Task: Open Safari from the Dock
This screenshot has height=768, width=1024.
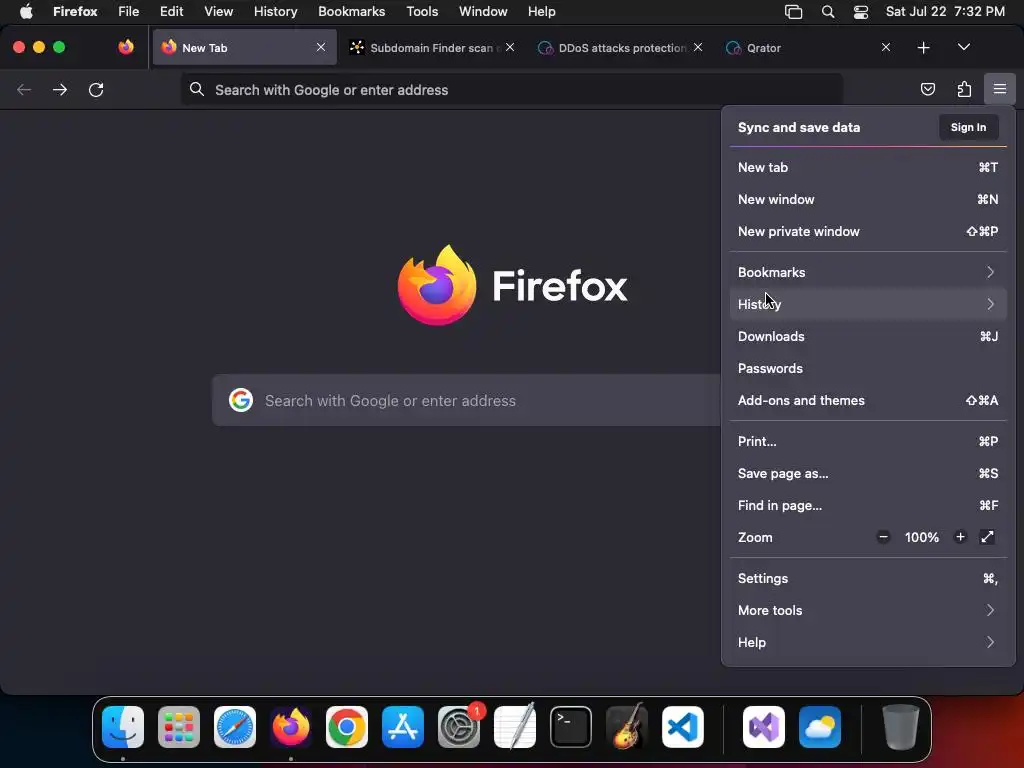Action: coord(235,727)
